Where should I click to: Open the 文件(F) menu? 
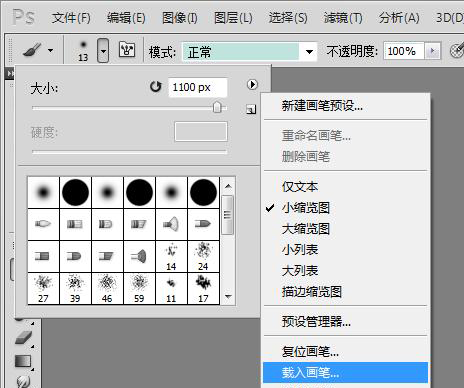71,18
